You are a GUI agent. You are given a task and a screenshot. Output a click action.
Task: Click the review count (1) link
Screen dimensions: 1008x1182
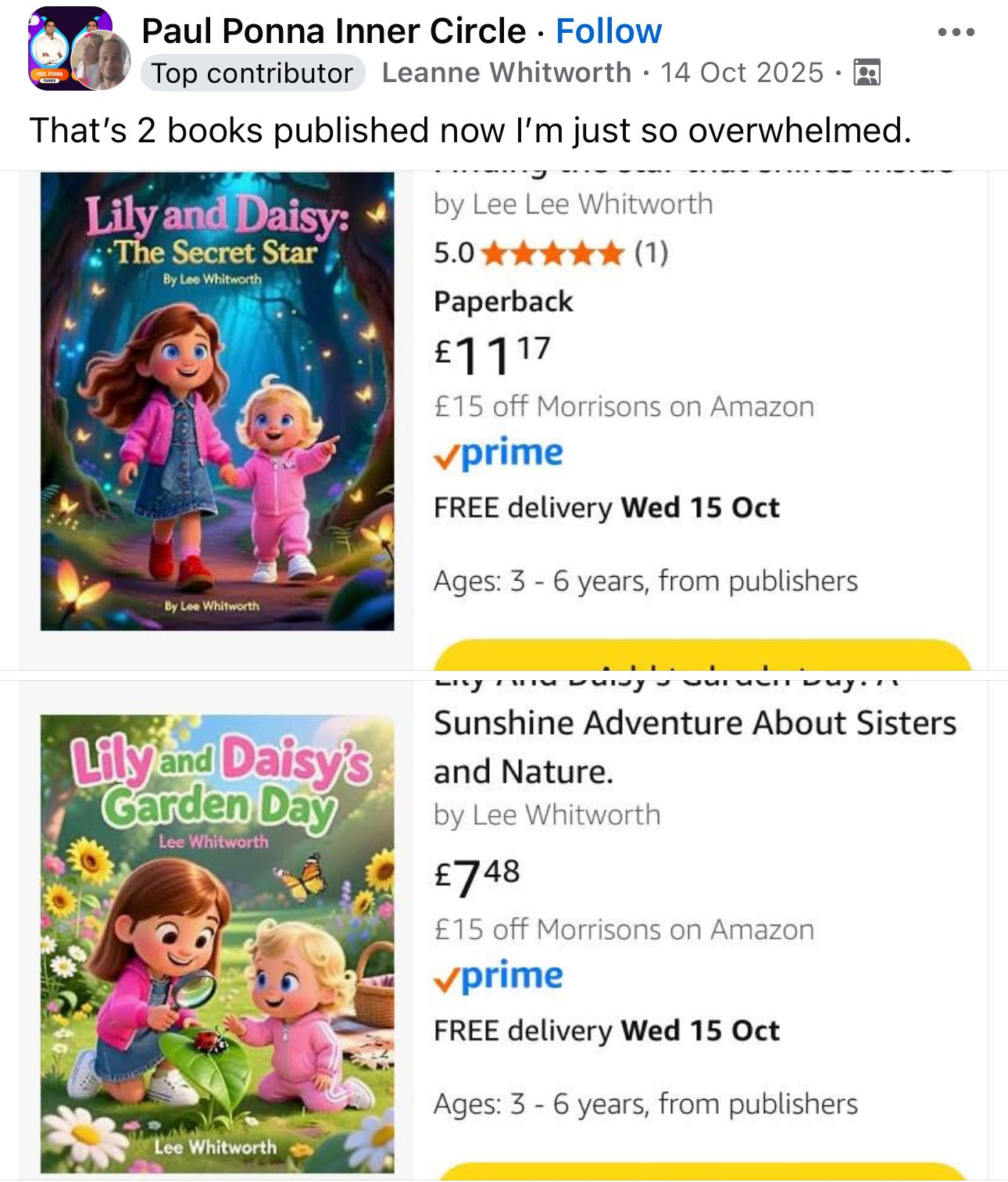(x=651, y=253)
